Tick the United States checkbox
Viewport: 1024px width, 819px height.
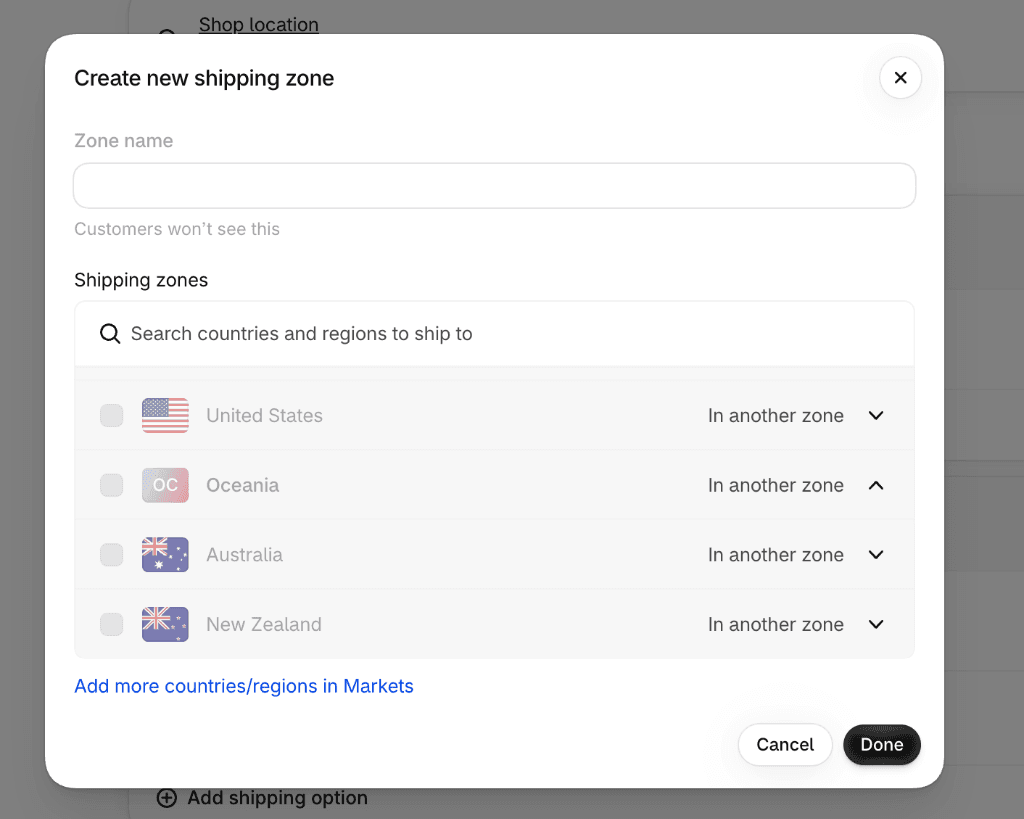[x=112, y=415]
